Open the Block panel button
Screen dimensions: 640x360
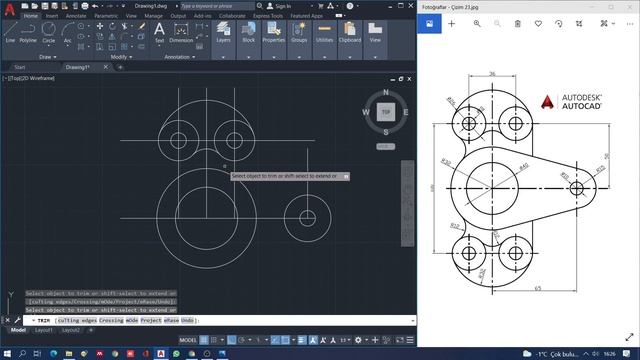coord(248,32)
